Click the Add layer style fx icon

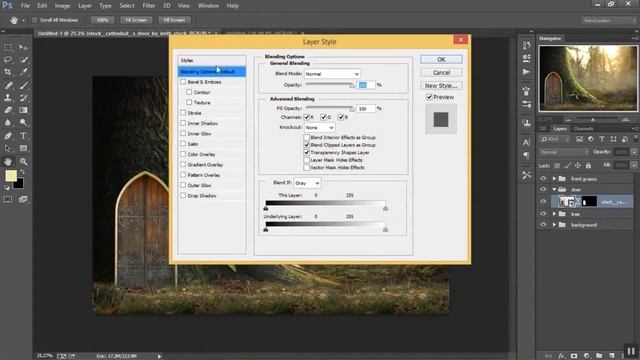pos(561,356)
